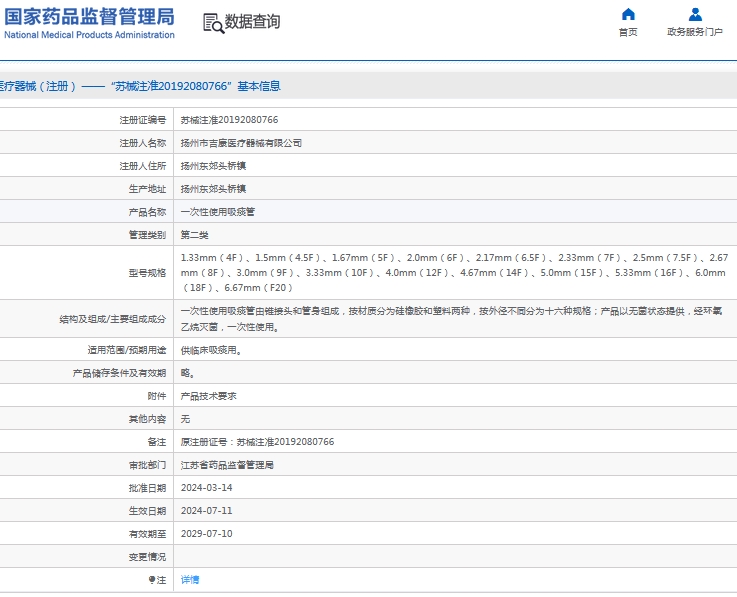
Task: Click the 生产地址 address value
Action: click(213, 189)
